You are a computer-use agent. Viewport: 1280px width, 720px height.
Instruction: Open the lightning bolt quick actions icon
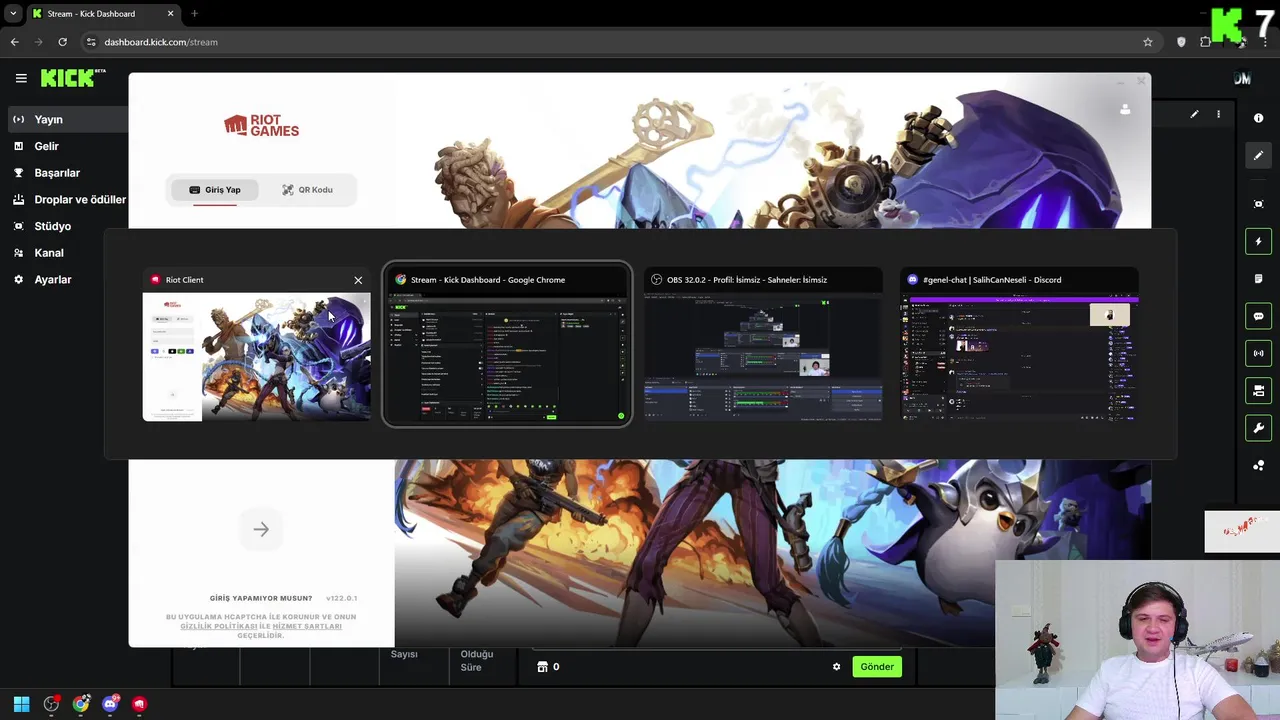click(x=1258, y=241)
